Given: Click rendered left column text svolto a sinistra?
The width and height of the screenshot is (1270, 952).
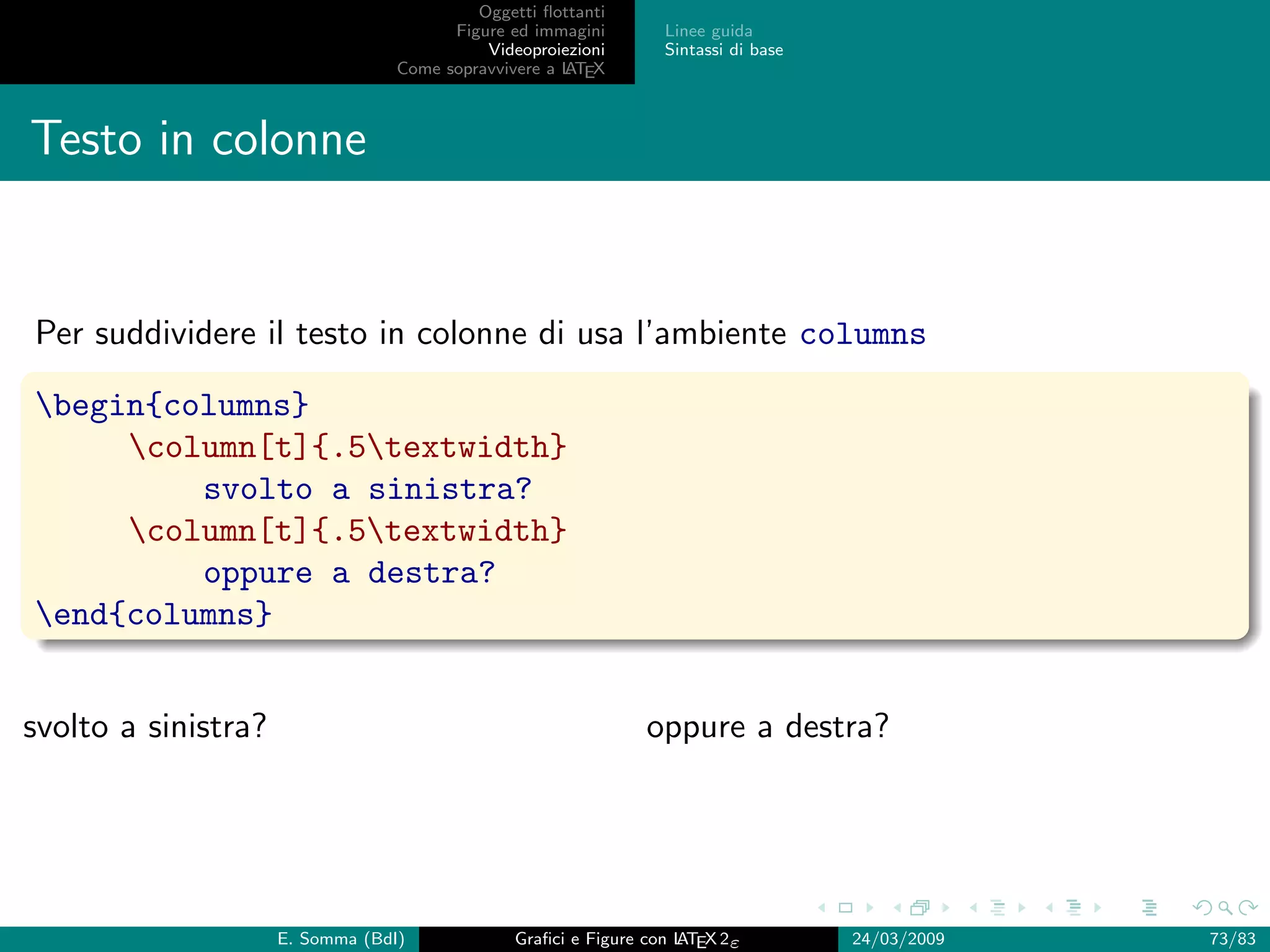Looking at the screenshot, I should [x=144, y=726].
